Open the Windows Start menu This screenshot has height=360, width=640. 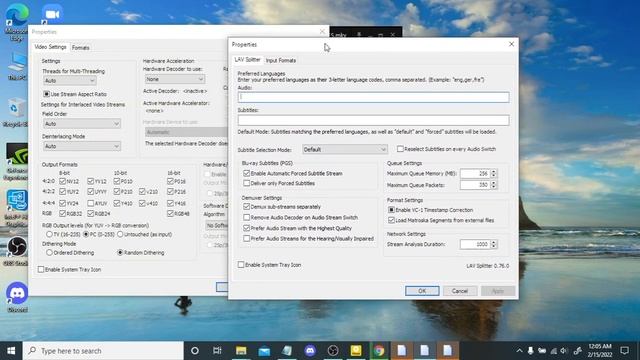[x=11, y=351]
